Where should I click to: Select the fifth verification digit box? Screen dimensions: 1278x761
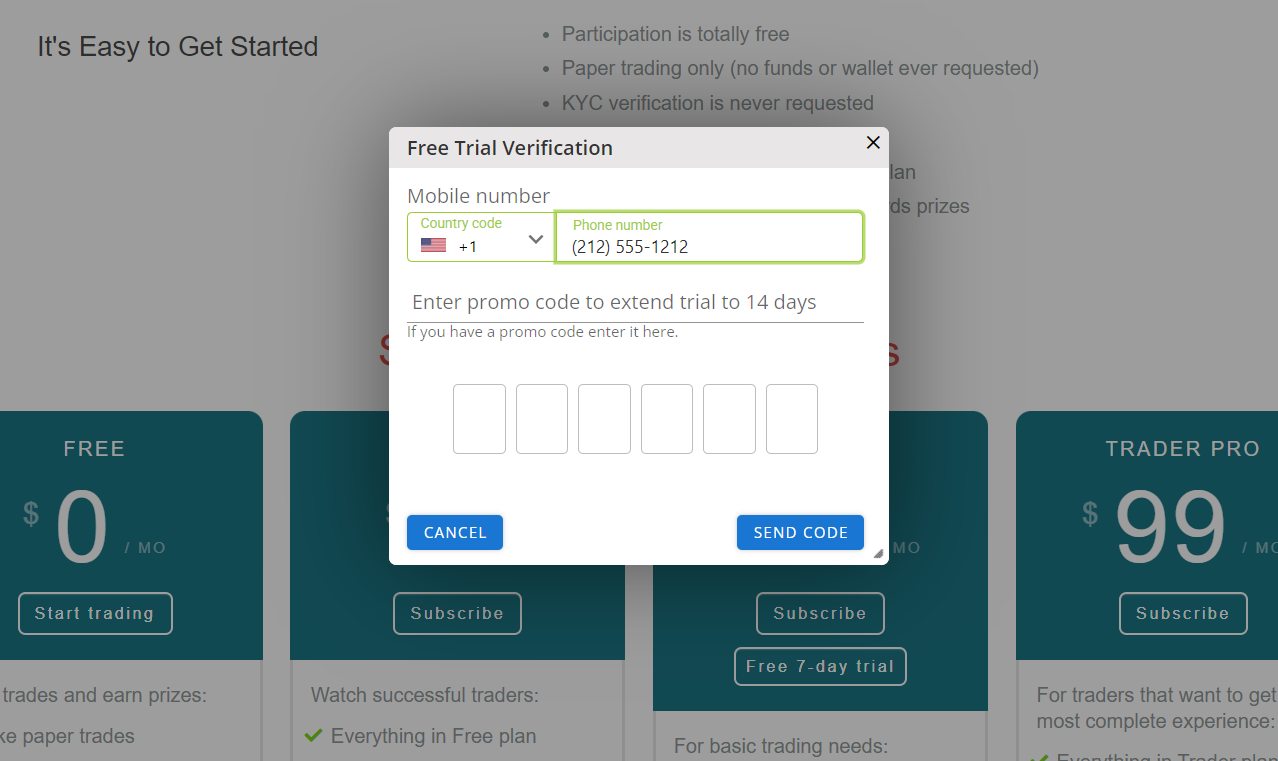tap(729, 419)
